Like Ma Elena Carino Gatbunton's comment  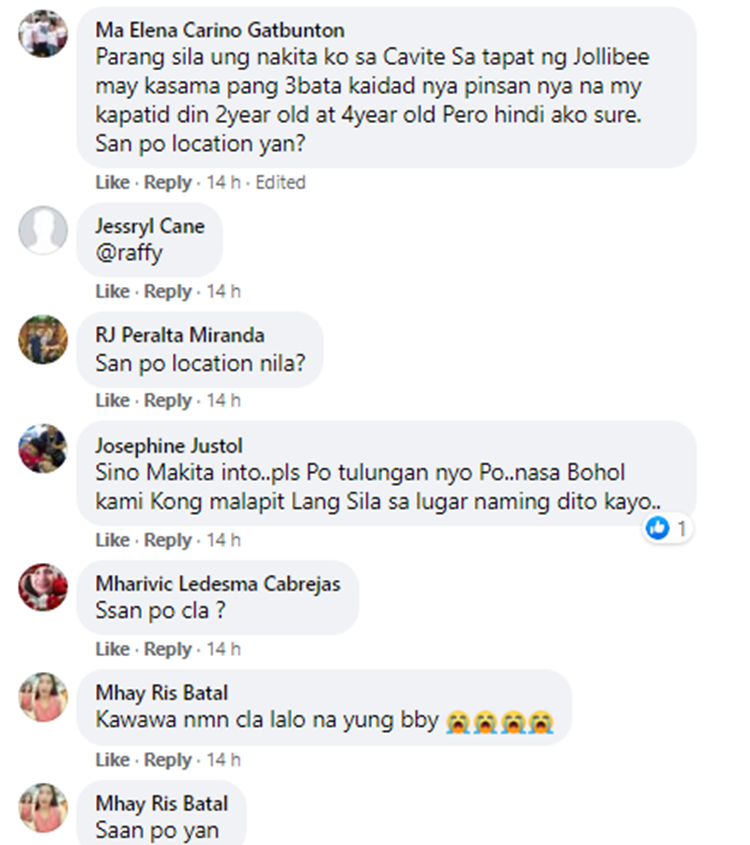tap(113, 183)
